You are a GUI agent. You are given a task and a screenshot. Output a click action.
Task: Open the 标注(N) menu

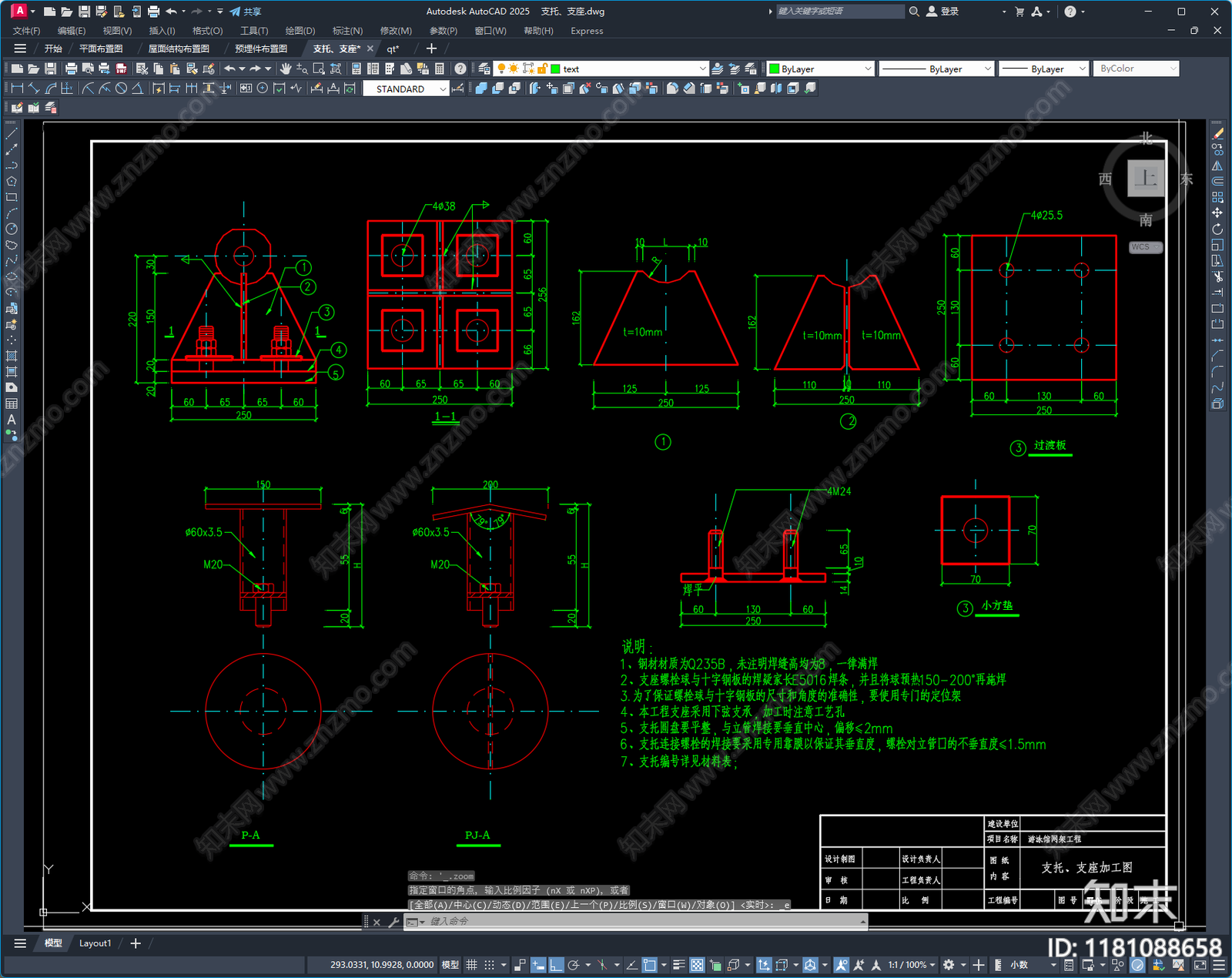[347, 31]
